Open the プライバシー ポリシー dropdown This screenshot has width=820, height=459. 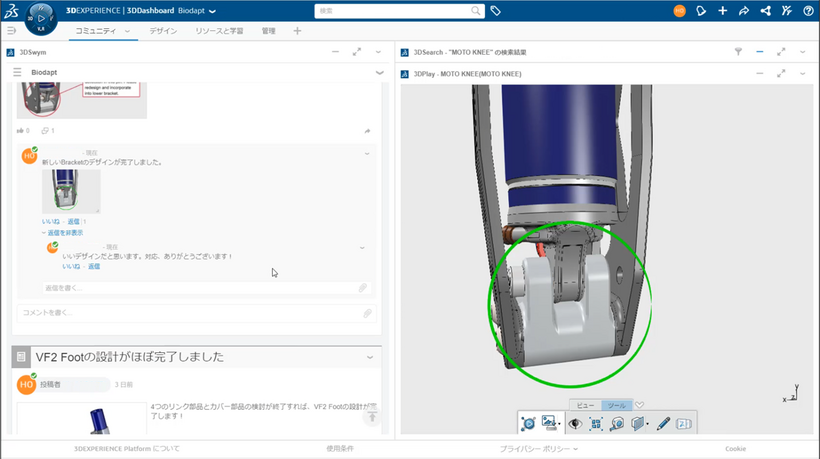(539, 449)
